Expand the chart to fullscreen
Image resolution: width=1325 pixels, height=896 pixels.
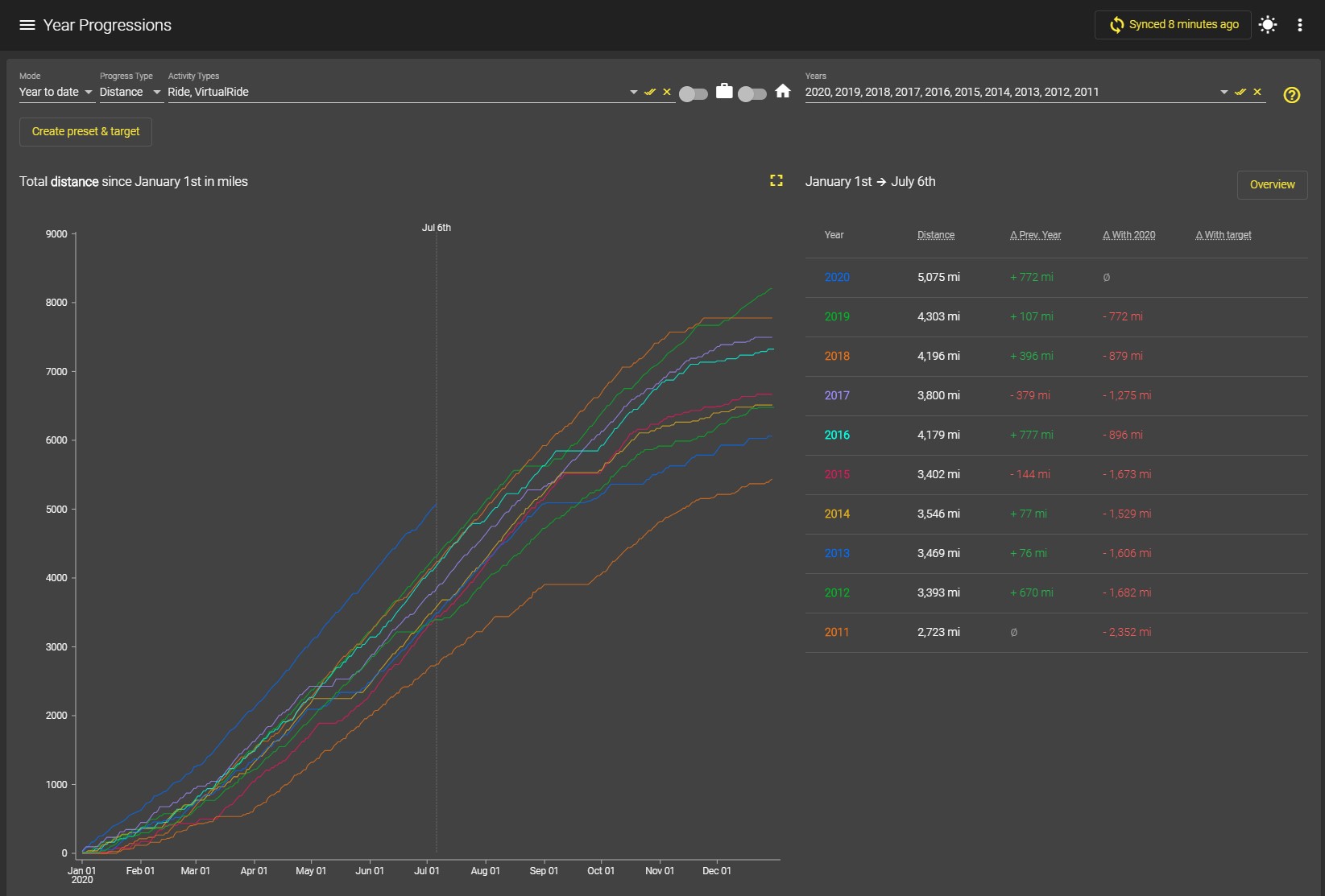[x=776, y=180]
